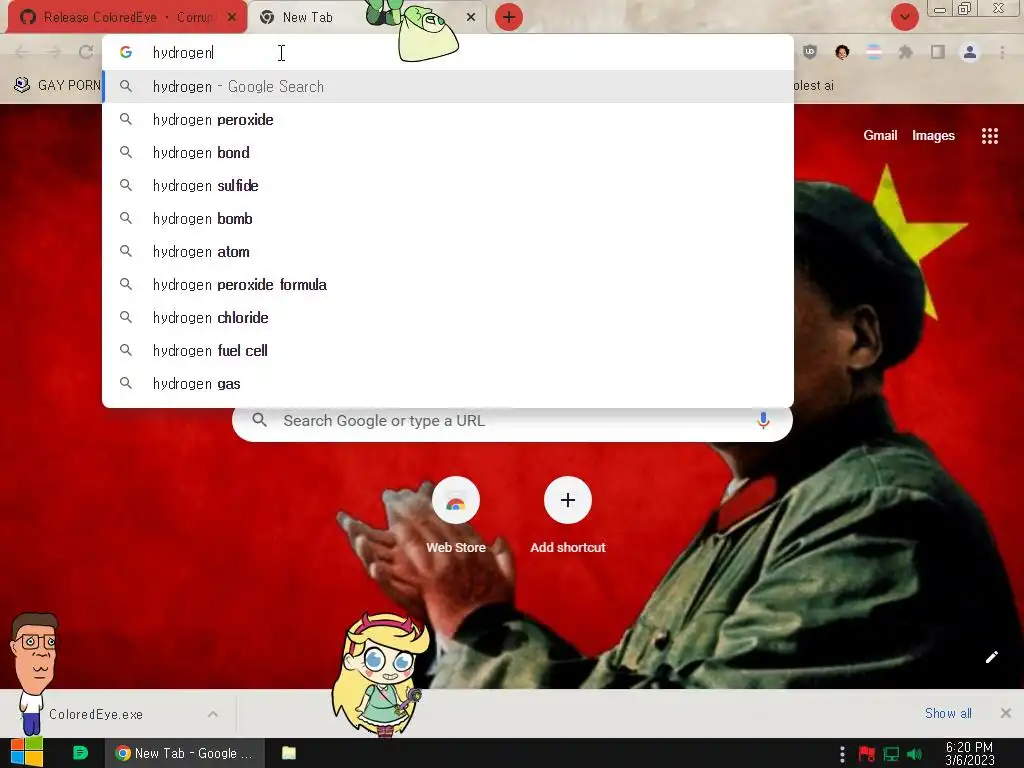Open the Chrome profile avatar icon
This screenshot has height=768, width=1024.
pyautogui.click(x=970, y=52)
